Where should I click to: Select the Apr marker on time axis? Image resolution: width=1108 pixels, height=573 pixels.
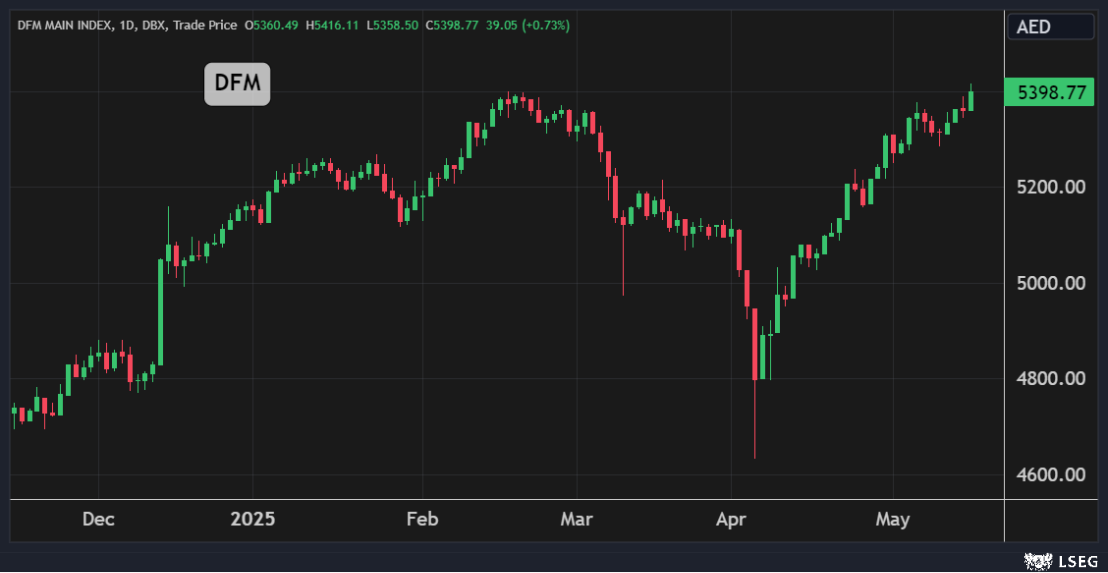click(x=731, y=520)
